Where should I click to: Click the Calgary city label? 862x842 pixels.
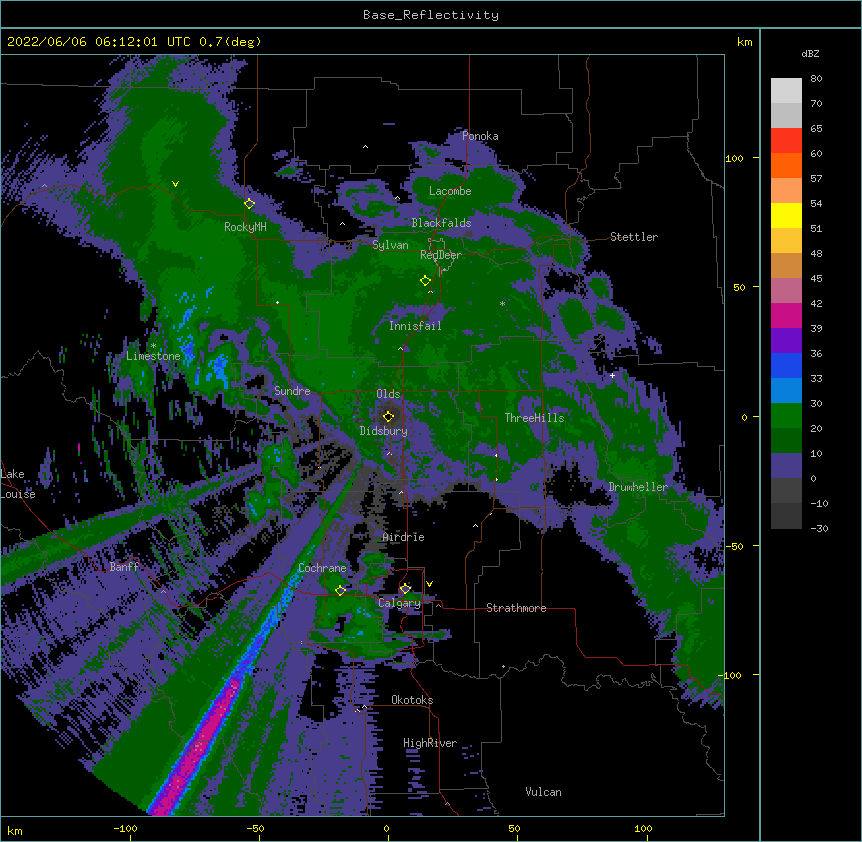point(400,603)
